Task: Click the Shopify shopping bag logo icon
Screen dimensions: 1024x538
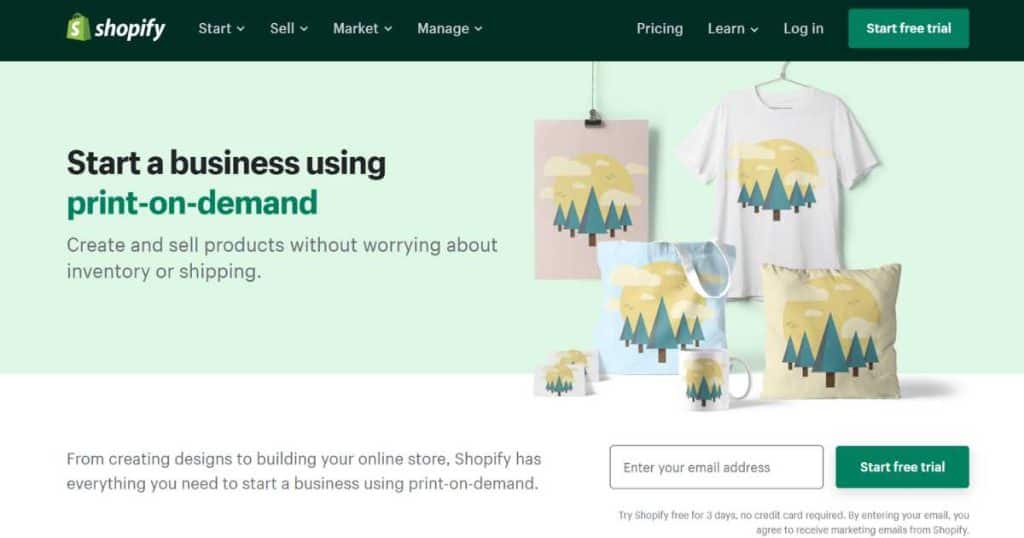Action: pyautogui.click(x=78, y=27)
